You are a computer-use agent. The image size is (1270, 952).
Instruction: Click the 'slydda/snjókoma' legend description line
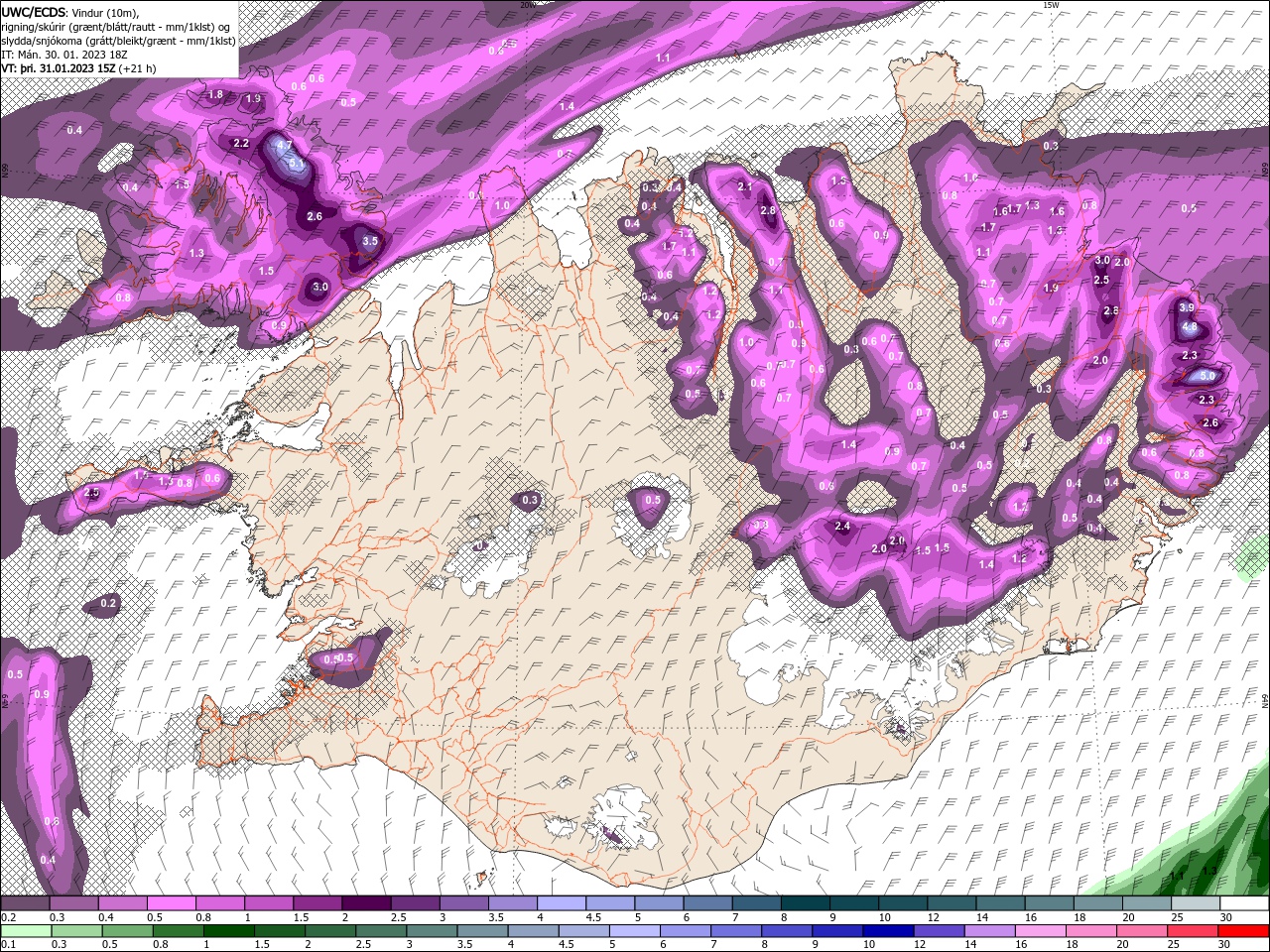(117, 40)
